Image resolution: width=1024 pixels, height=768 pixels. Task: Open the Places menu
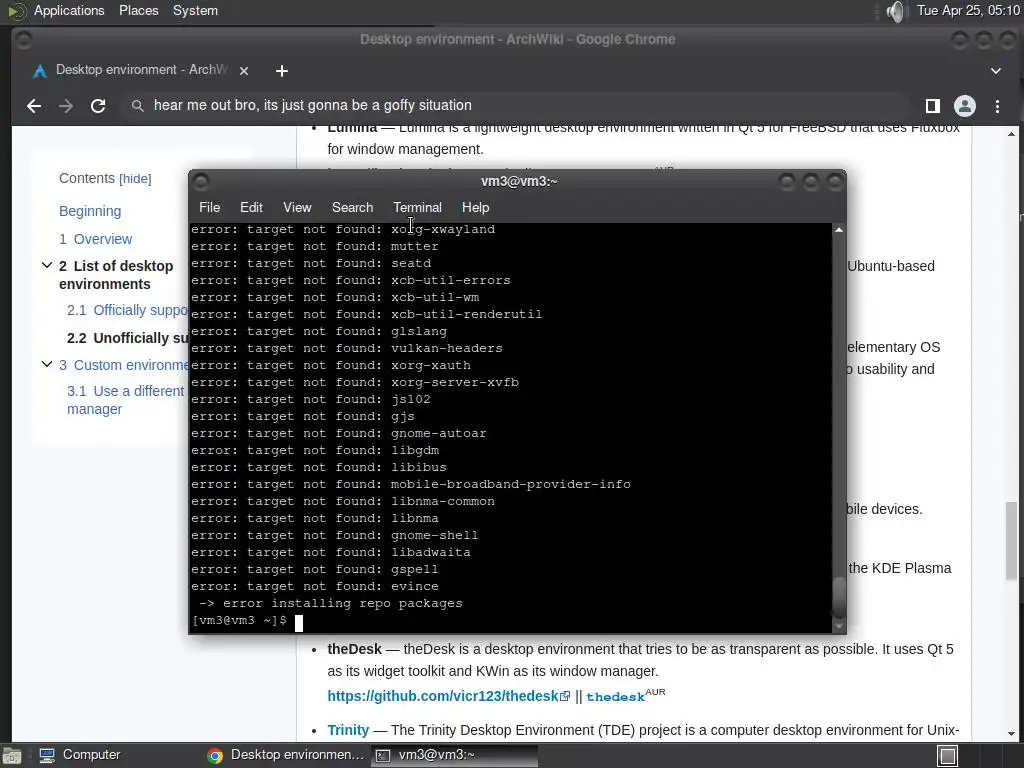[x=138, y=10]
